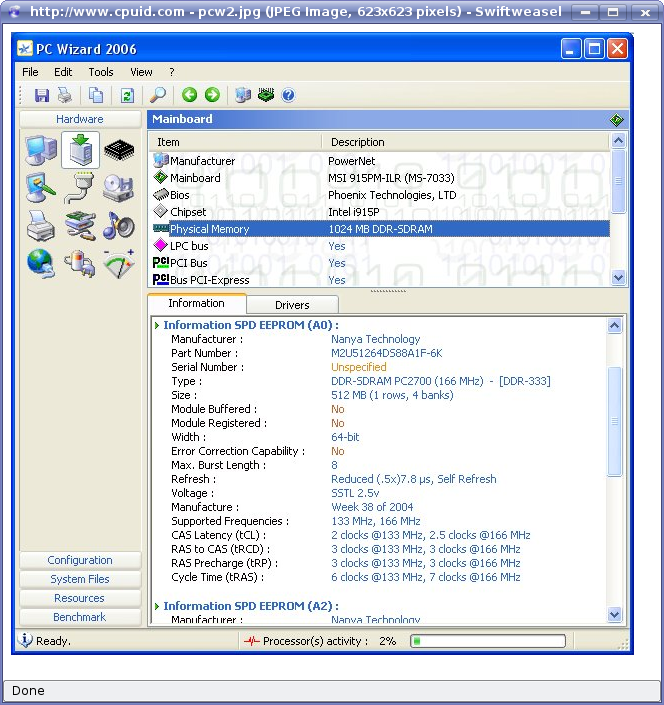Select the Video monitor icon
Image resolution: width=664 pixels, height=705 pixels.
click(x=41, y=187)
